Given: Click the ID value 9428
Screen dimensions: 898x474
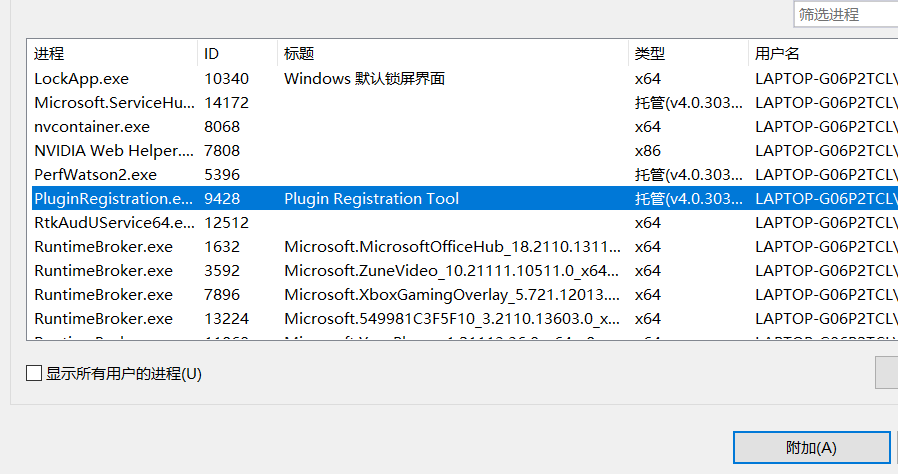Looking at the screenshot, I should tap(222, 199).
